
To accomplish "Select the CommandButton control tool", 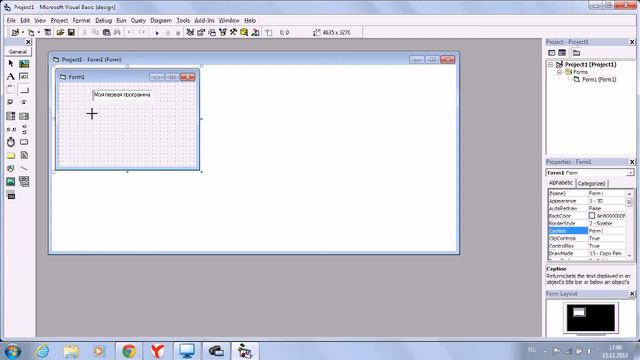I will 24,89.
